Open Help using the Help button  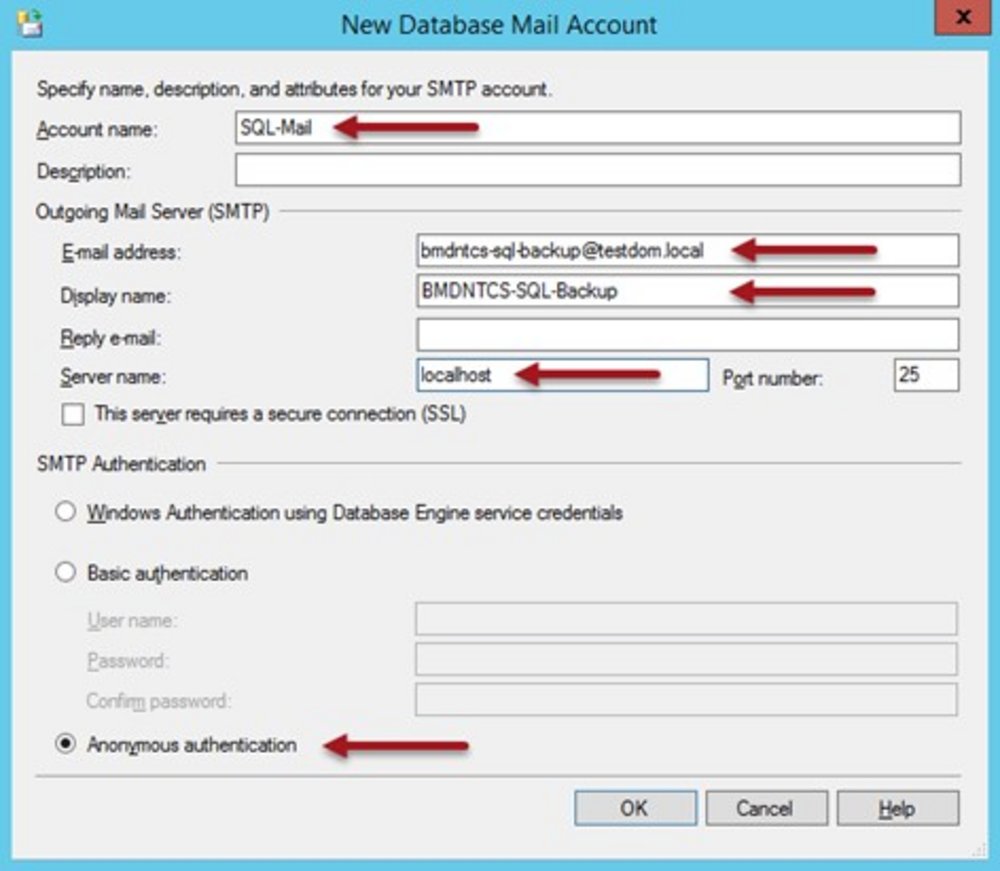[x=897, y=808]
